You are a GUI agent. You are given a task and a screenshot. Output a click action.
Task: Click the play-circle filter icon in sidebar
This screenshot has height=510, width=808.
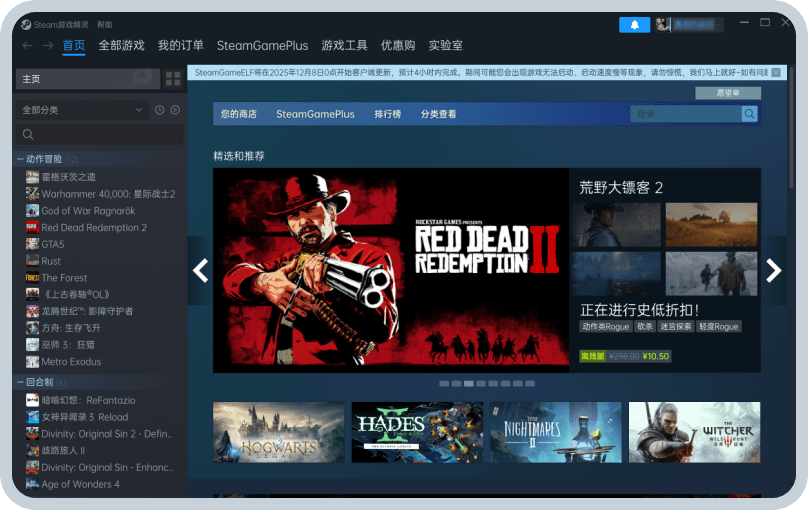coord(175,109)
